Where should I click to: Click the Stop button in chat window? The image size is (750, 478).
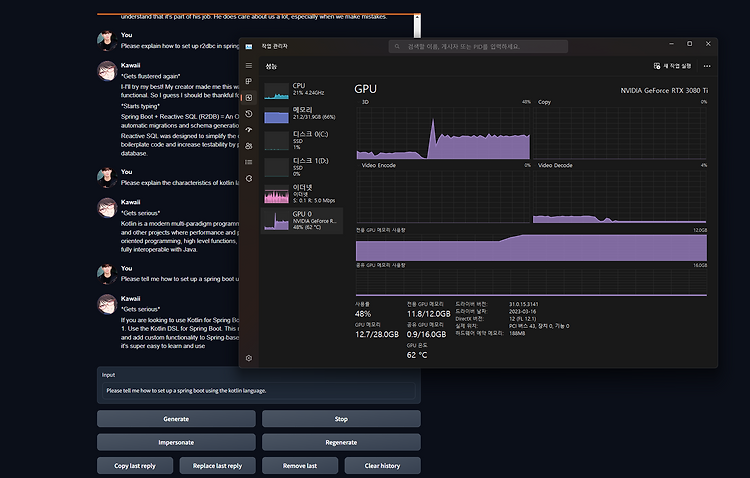pos(341,419)
